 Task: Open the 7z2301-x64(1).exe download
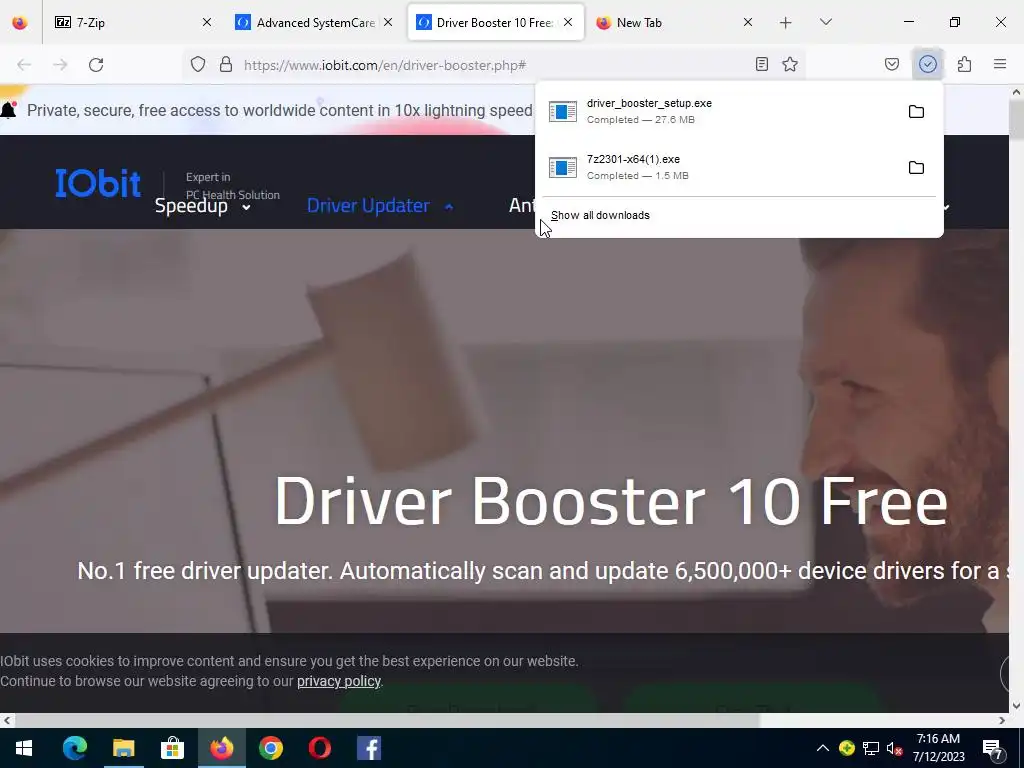pos(720,168)
